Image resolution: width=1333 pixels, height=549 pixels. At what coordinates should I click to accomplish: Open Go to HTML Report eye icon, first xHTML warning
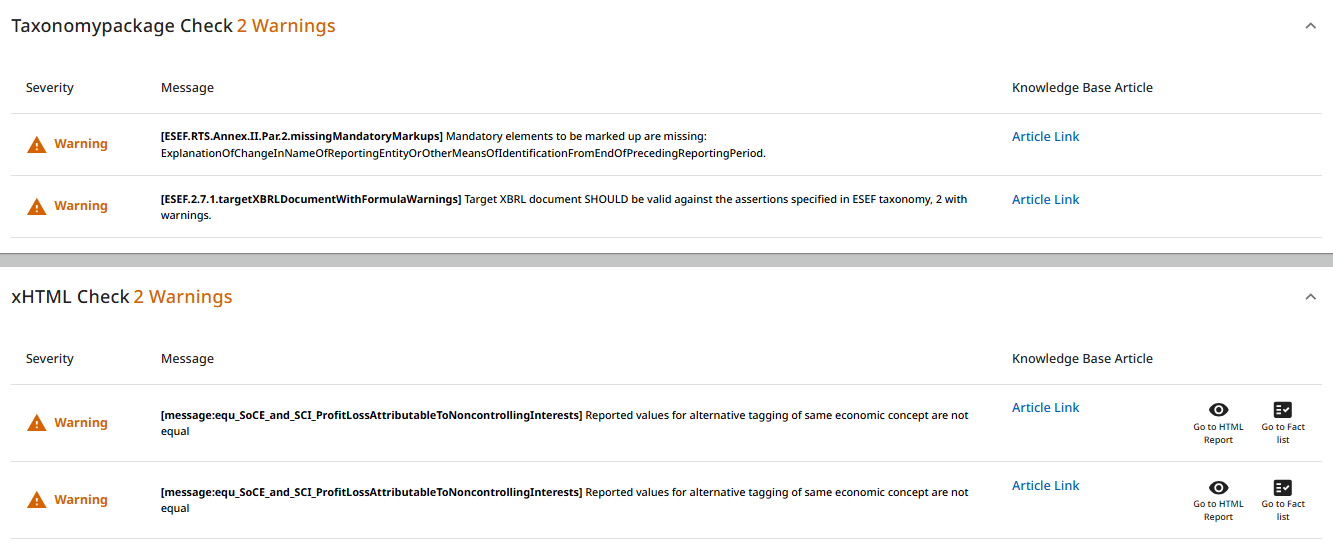(1218, 409)
